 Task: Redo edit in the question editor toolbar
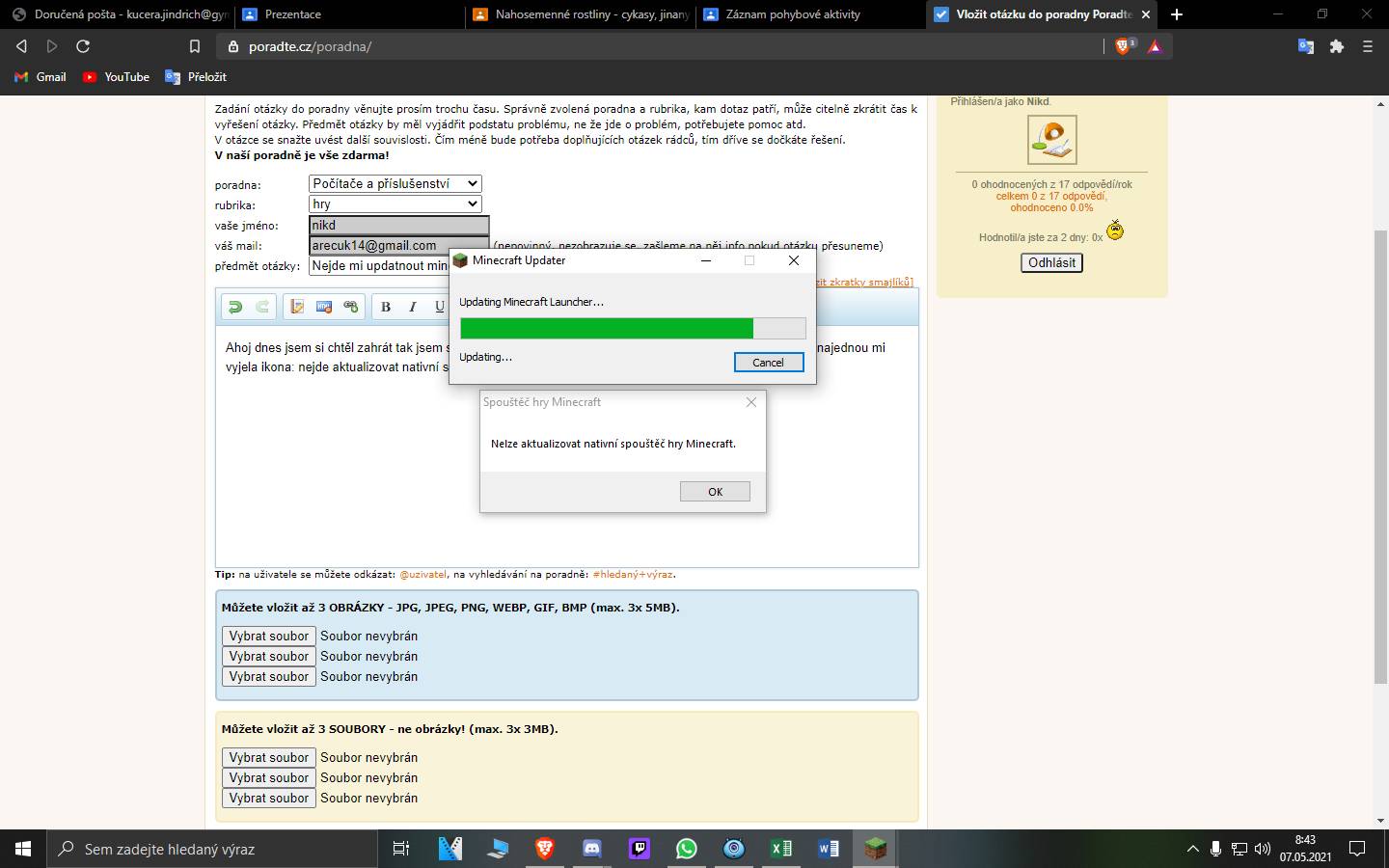pos(261,307)
